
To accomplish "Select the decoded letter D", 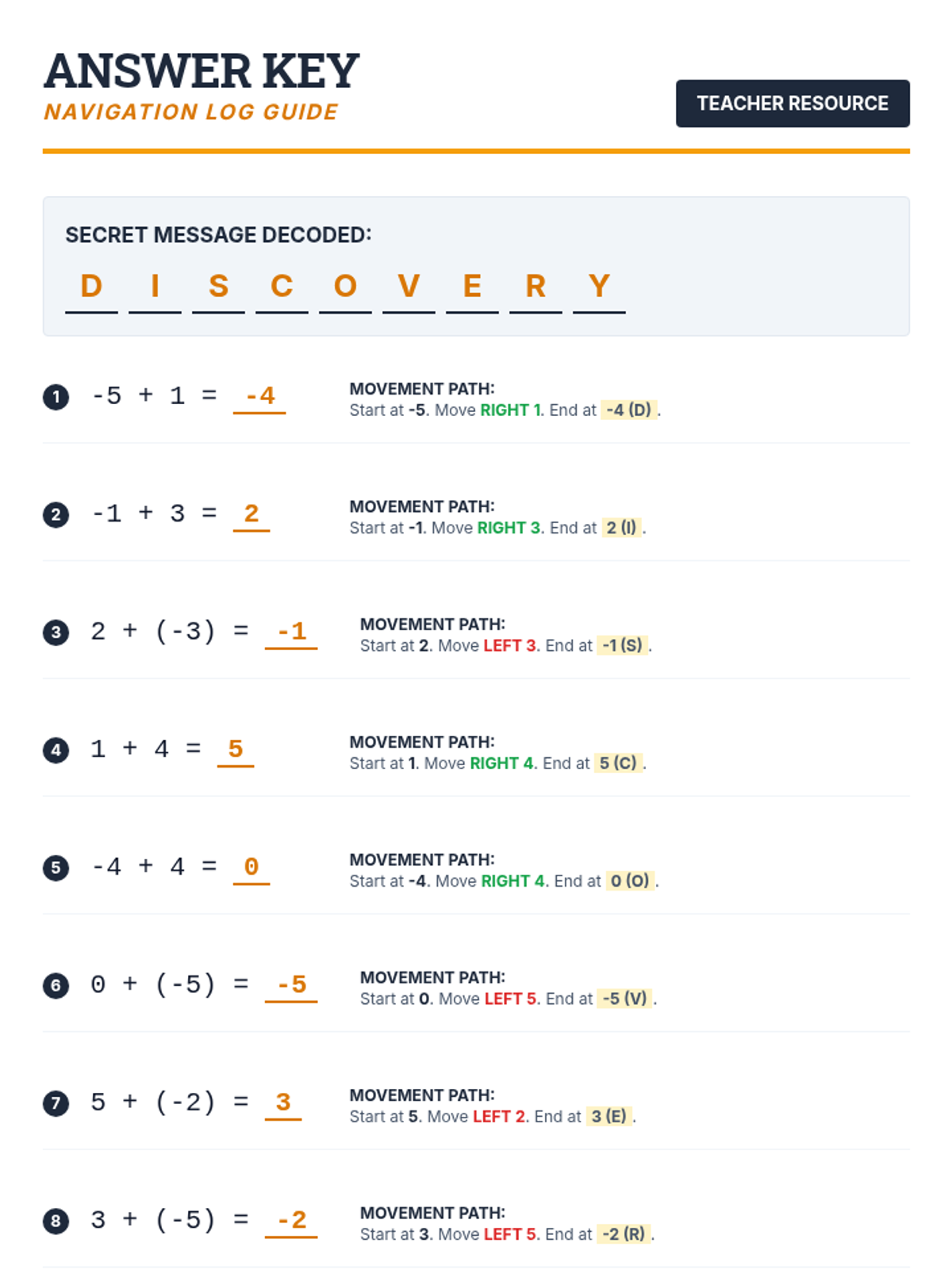I will 91,287.
